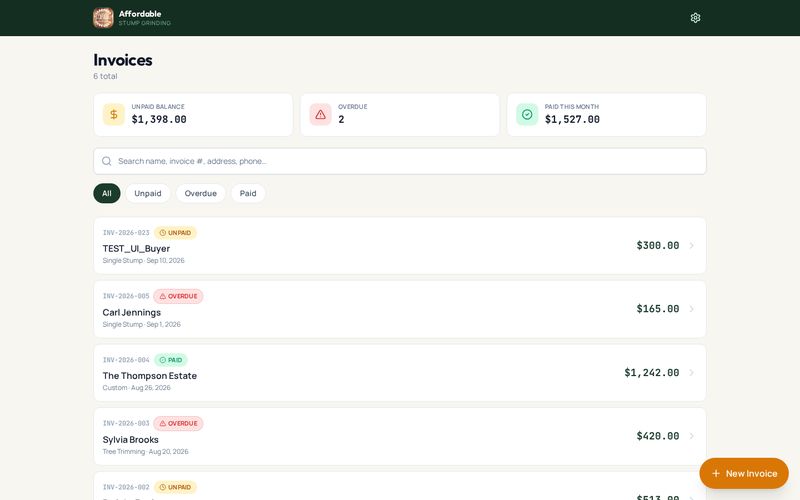Open settings via the gear icon
Image resolution: width=800 pixels, height=500 pixels.
coord(695,18)
